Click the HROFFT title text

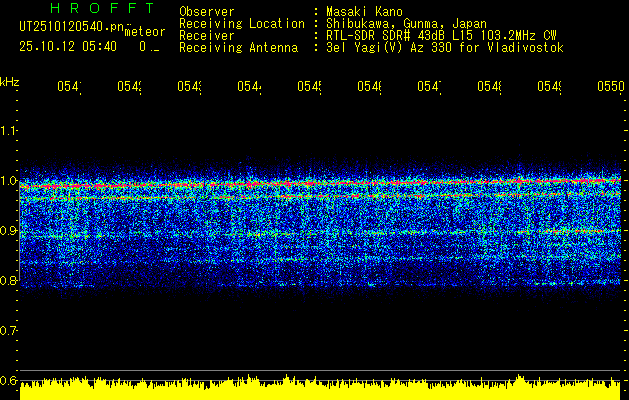[102, 8]
